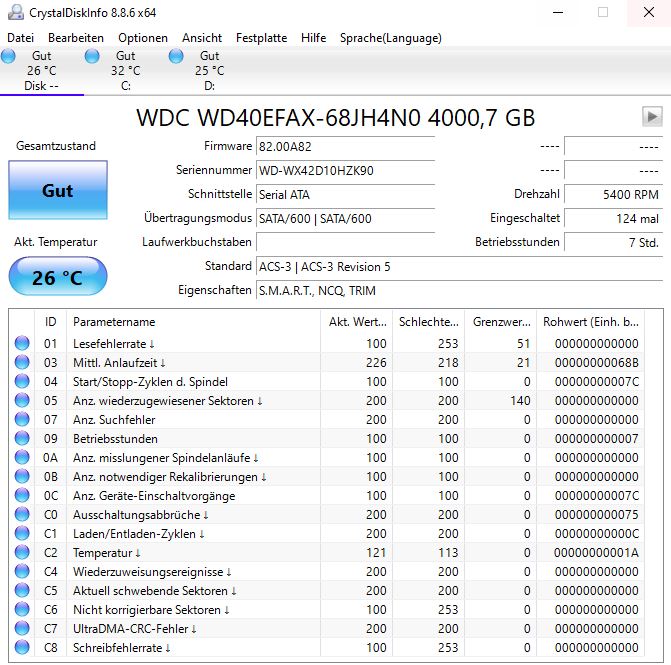
Task: Click raw value 000000000075 of Ausschaltungsabbrüche
Action: click(597, 514)
